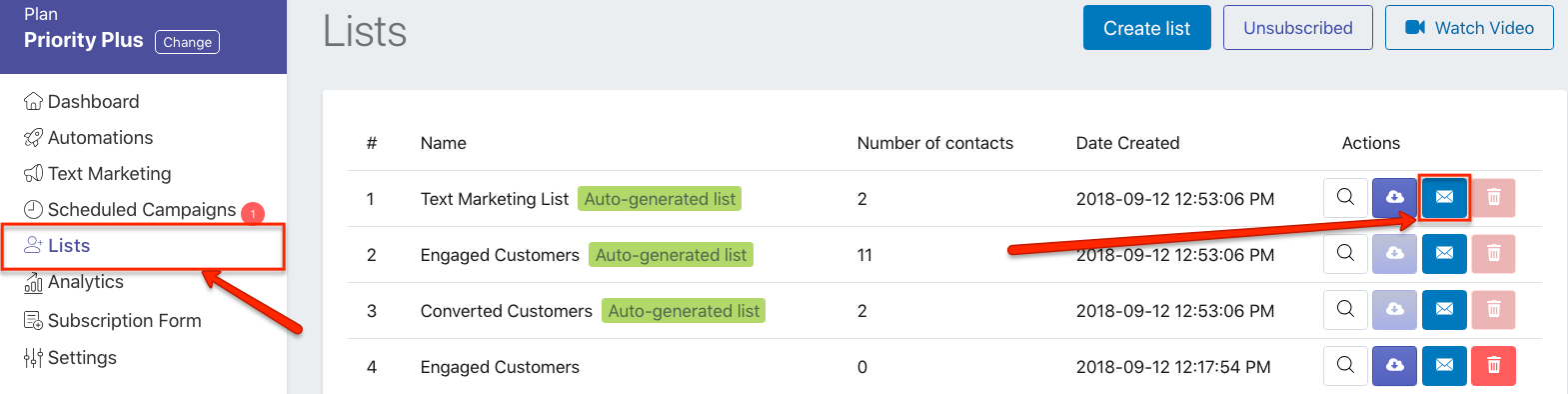Click trash icon for Engaged Customers row 2

click(x=1493, y=254)
